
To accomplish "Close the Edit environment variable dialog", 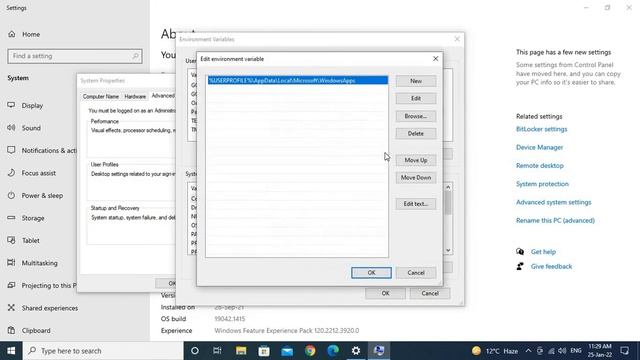I will (436, 59).
